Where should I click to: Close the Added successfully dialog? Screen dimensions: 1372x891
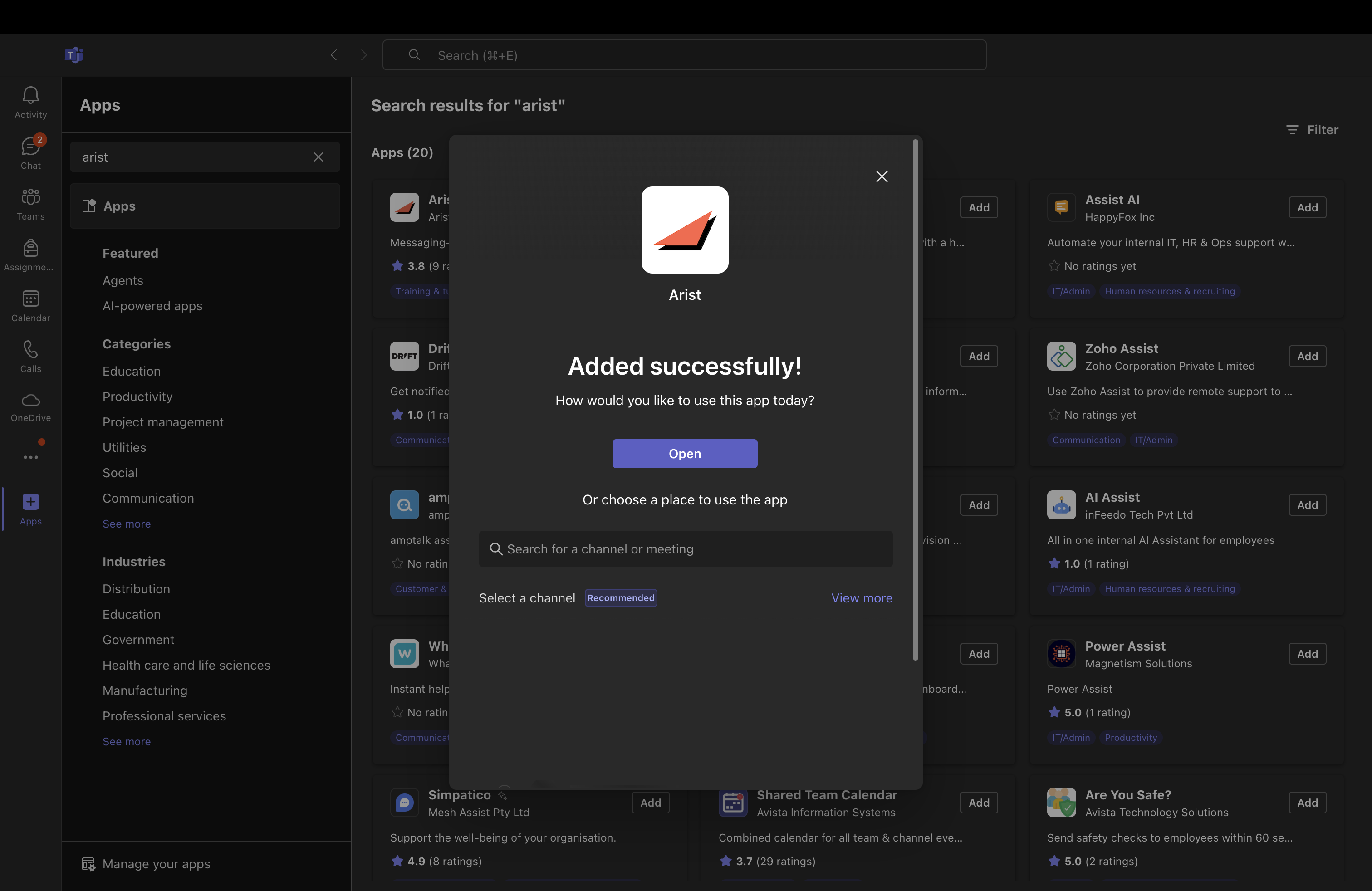(882, 176)
